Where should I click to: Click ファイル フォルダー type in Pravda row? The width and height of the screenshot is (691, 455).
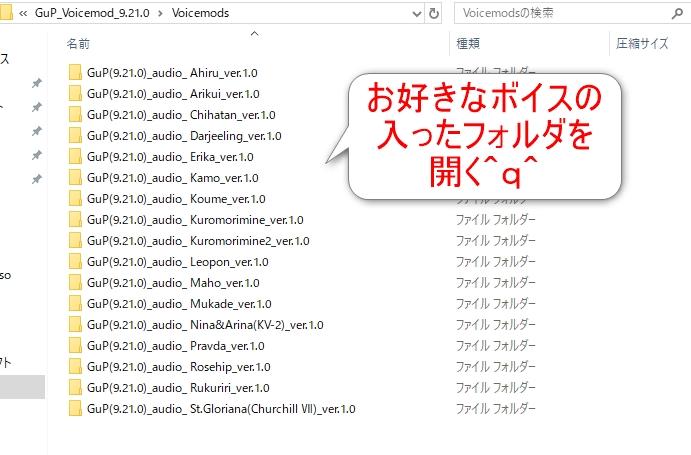pos(495,346)
